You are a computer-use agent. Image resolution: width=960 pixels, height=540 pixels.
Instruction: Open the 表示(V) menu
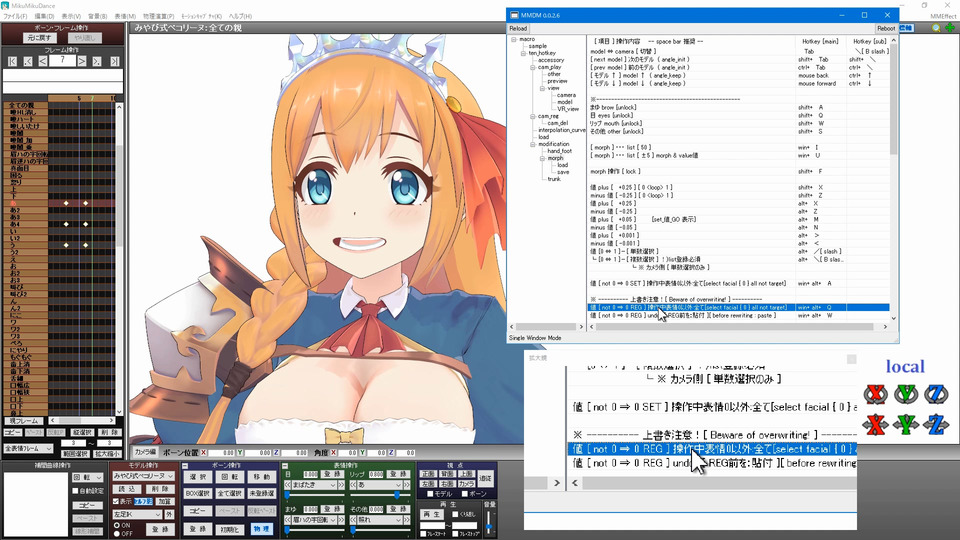pos(71,17)
